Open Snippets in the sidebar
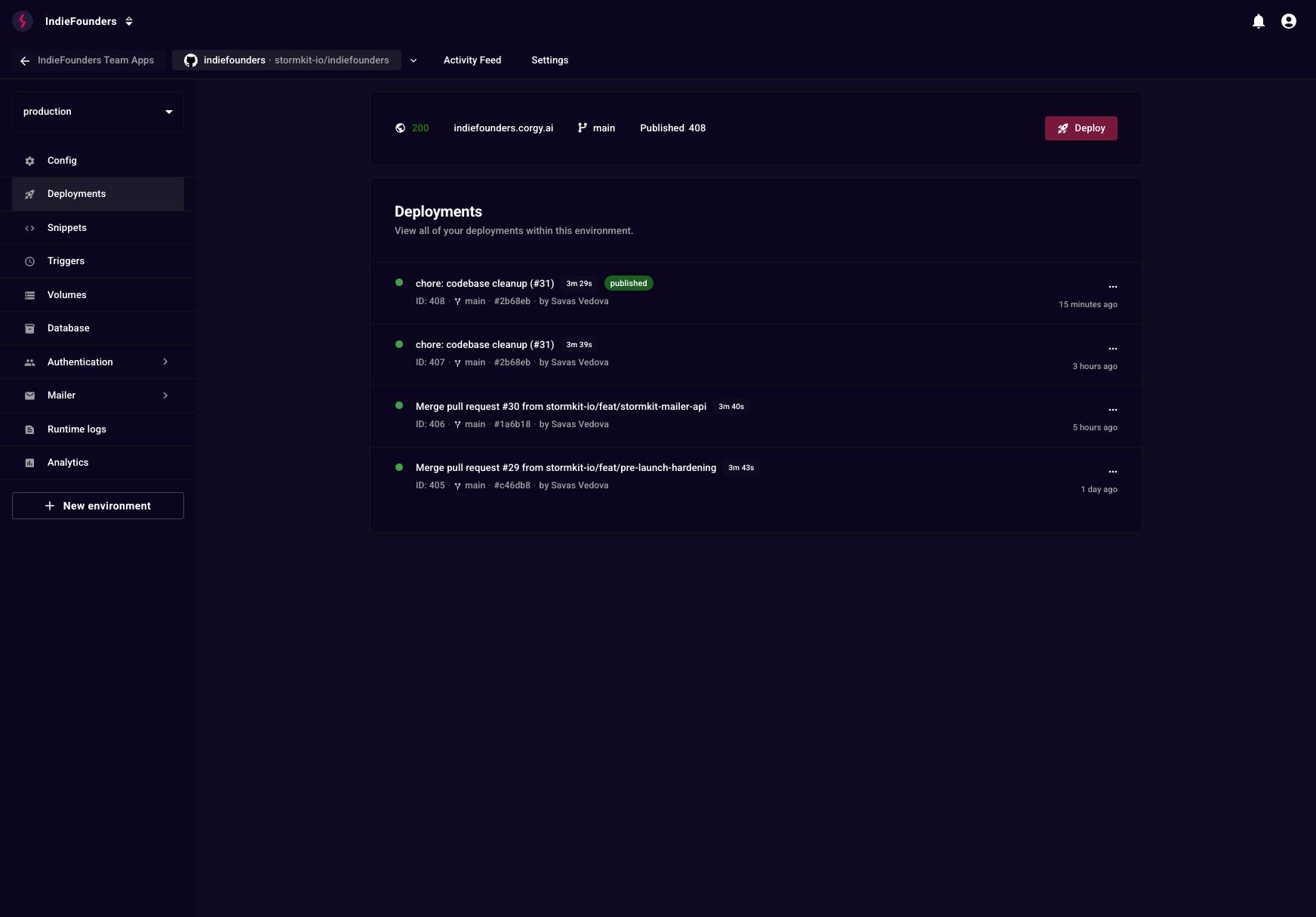Viewport: 1316px width, 917px height. 98,228
